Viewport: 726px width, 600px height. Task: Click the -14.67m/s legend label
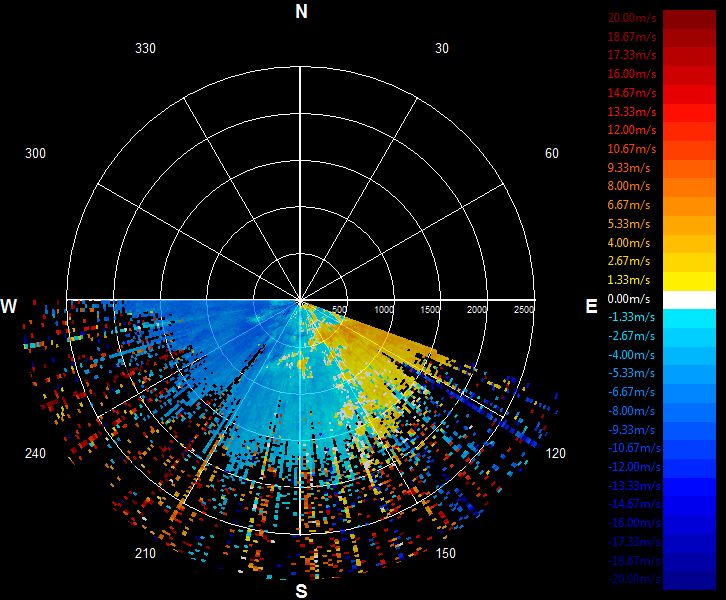(634, 504)
